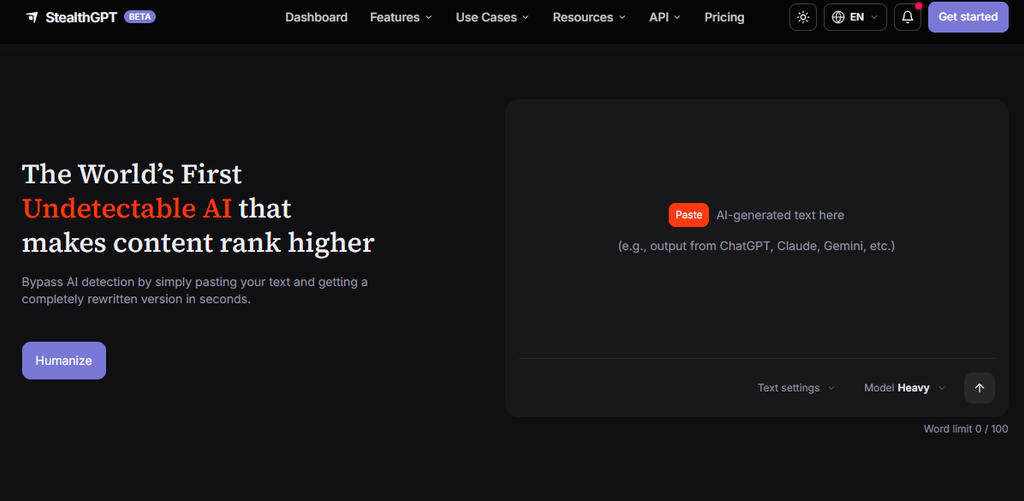The image size is (1024, 501).
Task: Expand the Features dropdown menu
Action: tap(401, 17)
